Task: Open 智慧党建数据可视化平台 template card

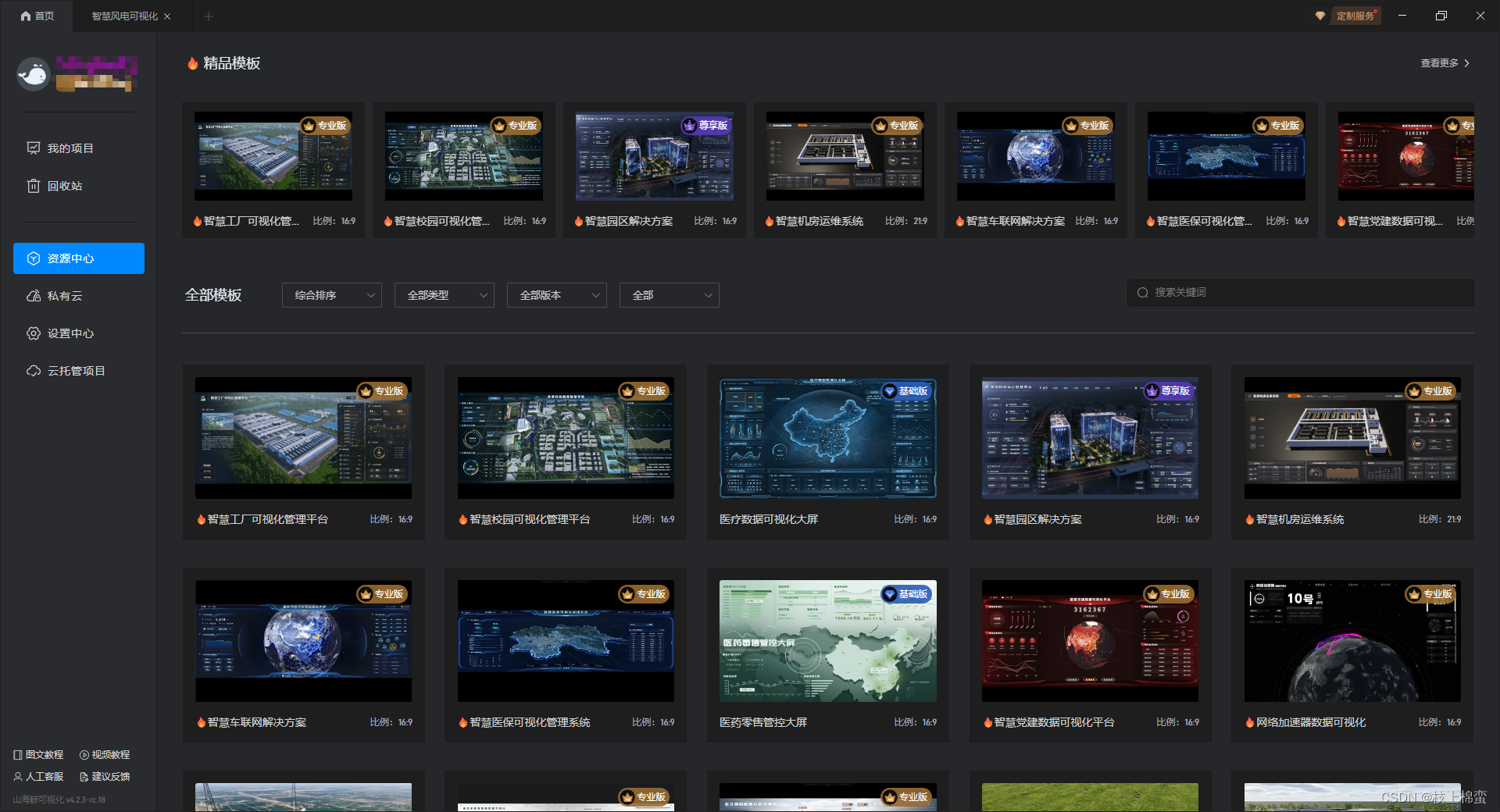Action: click(1090, 655)
